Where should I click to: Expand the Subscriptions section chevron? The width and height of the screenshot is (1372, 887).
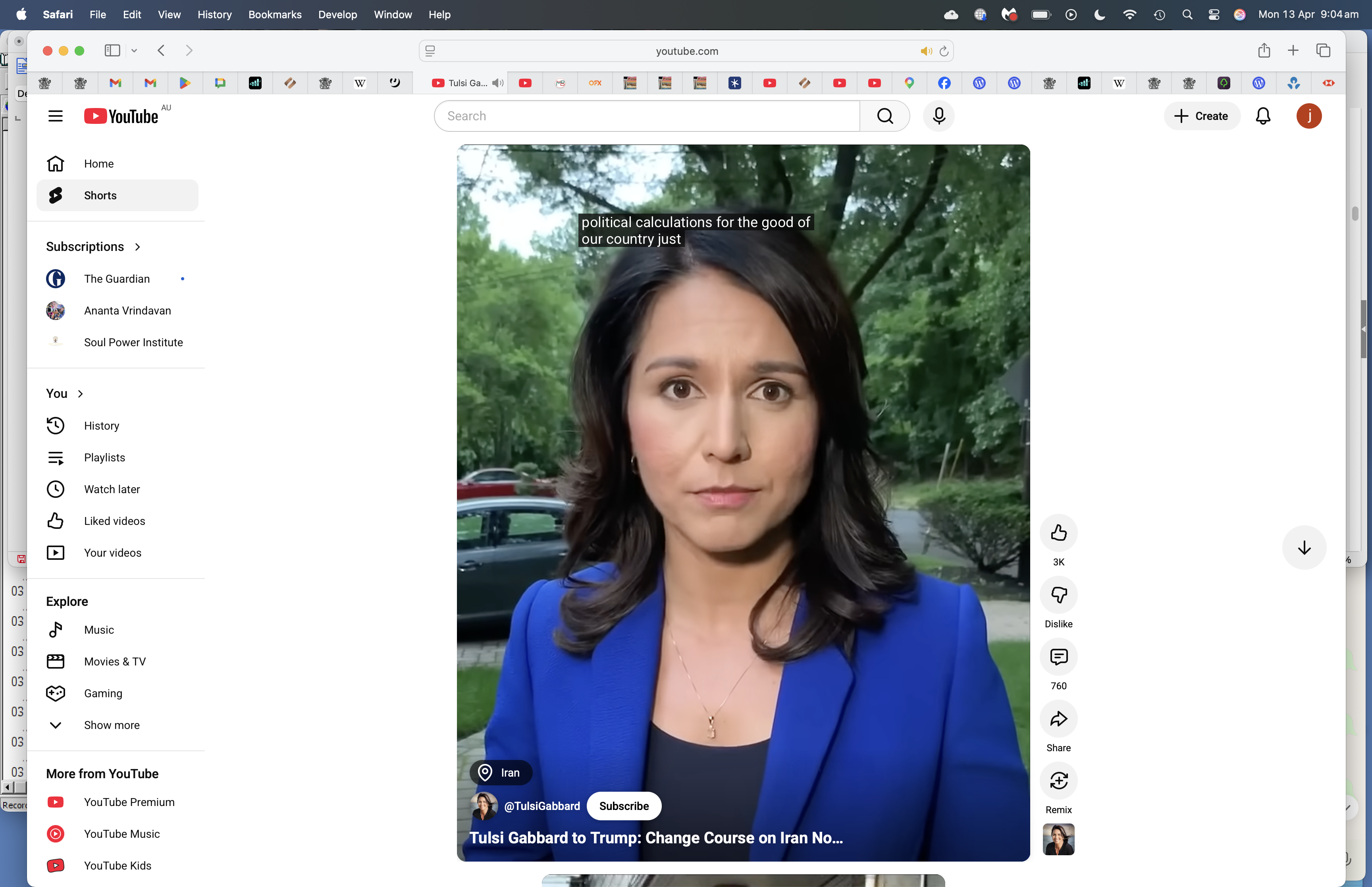(138, 247)
